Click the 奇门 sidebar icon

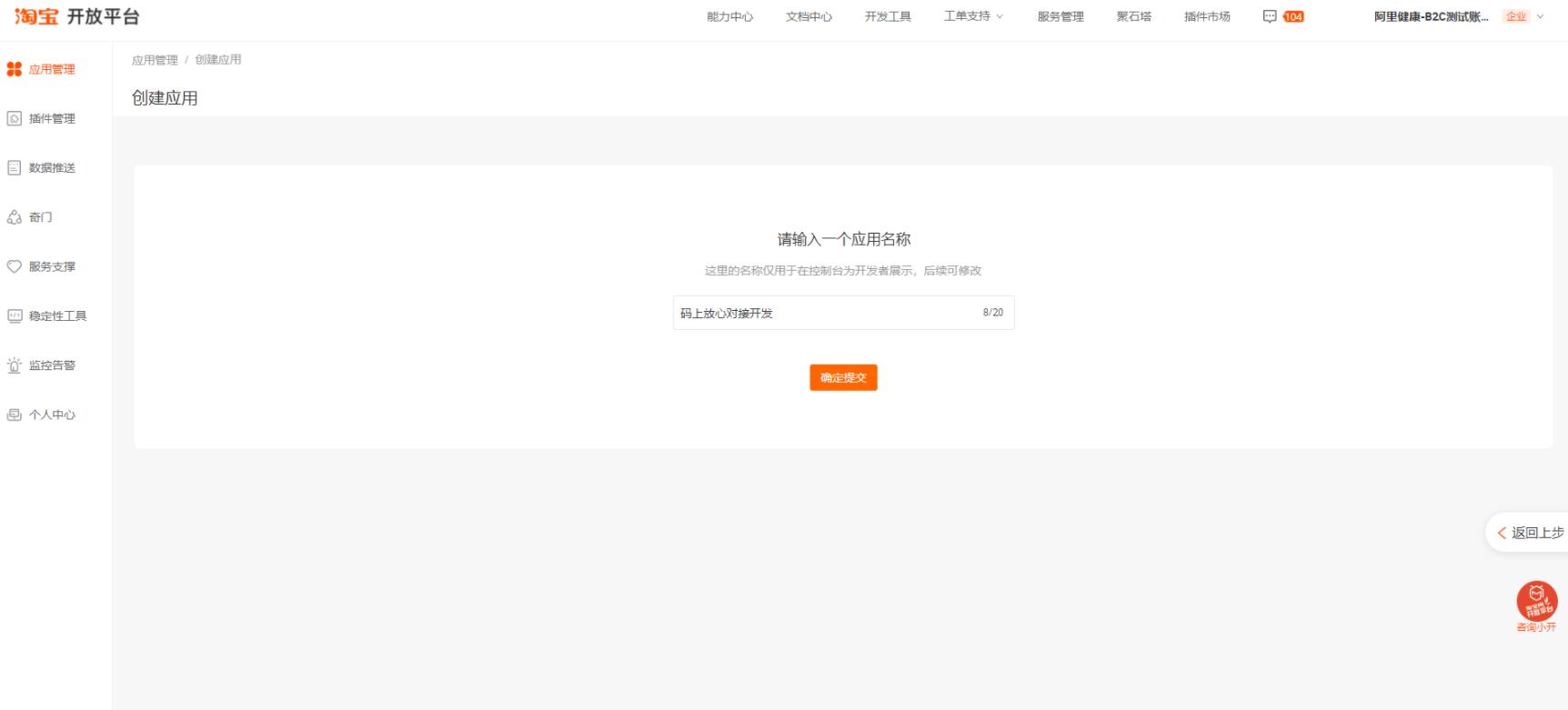[15, 217]
